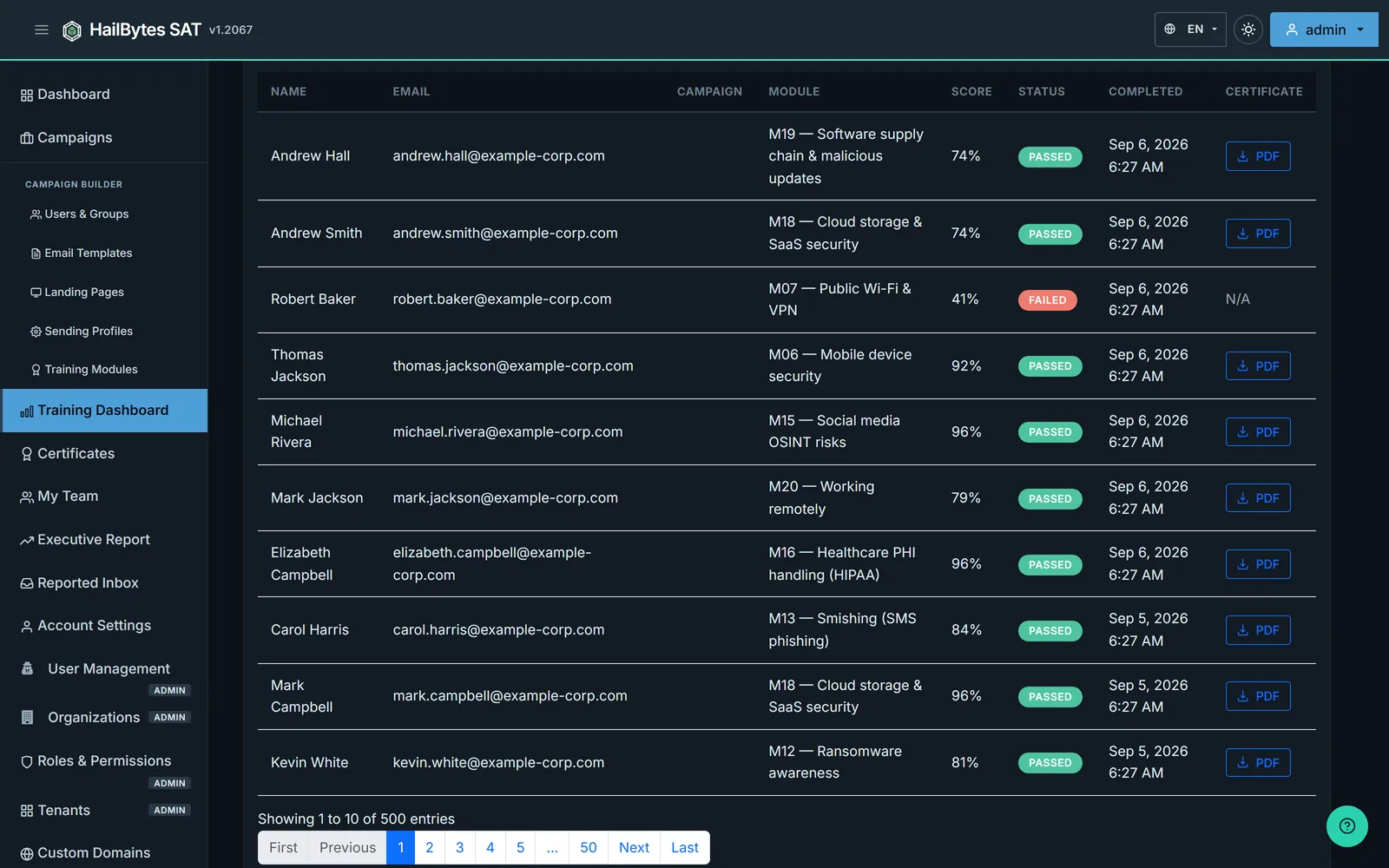
Task: Toggle light/dark theme sun icon
Action: (x=1248, y=30)
